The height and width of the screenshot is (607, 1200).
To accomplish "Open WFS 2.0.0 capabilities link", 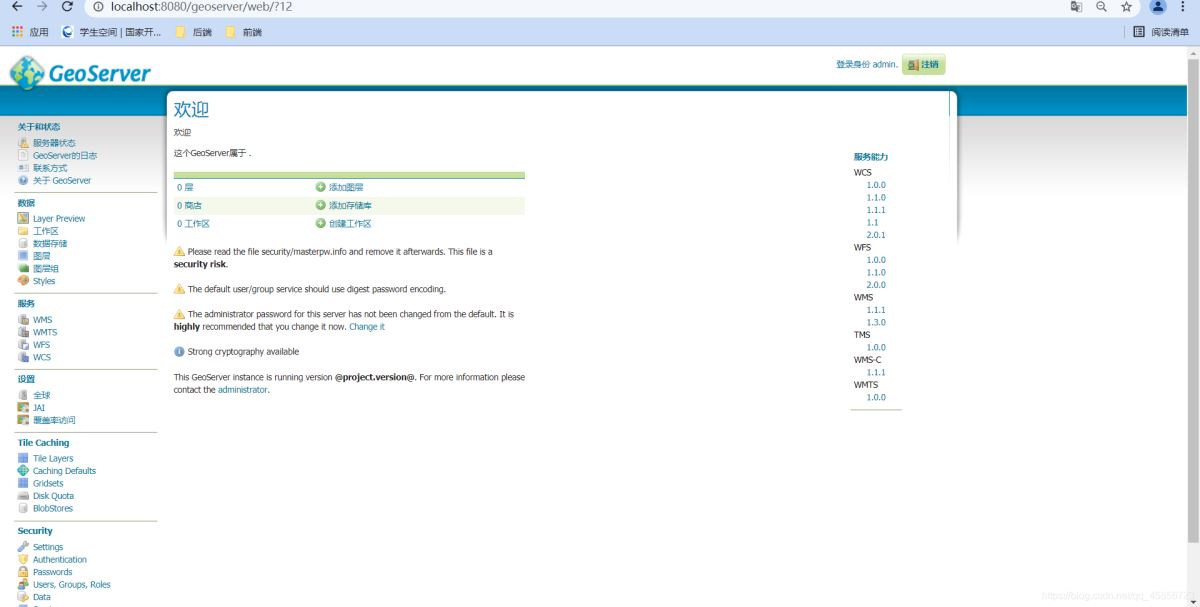I will [876, 285].
